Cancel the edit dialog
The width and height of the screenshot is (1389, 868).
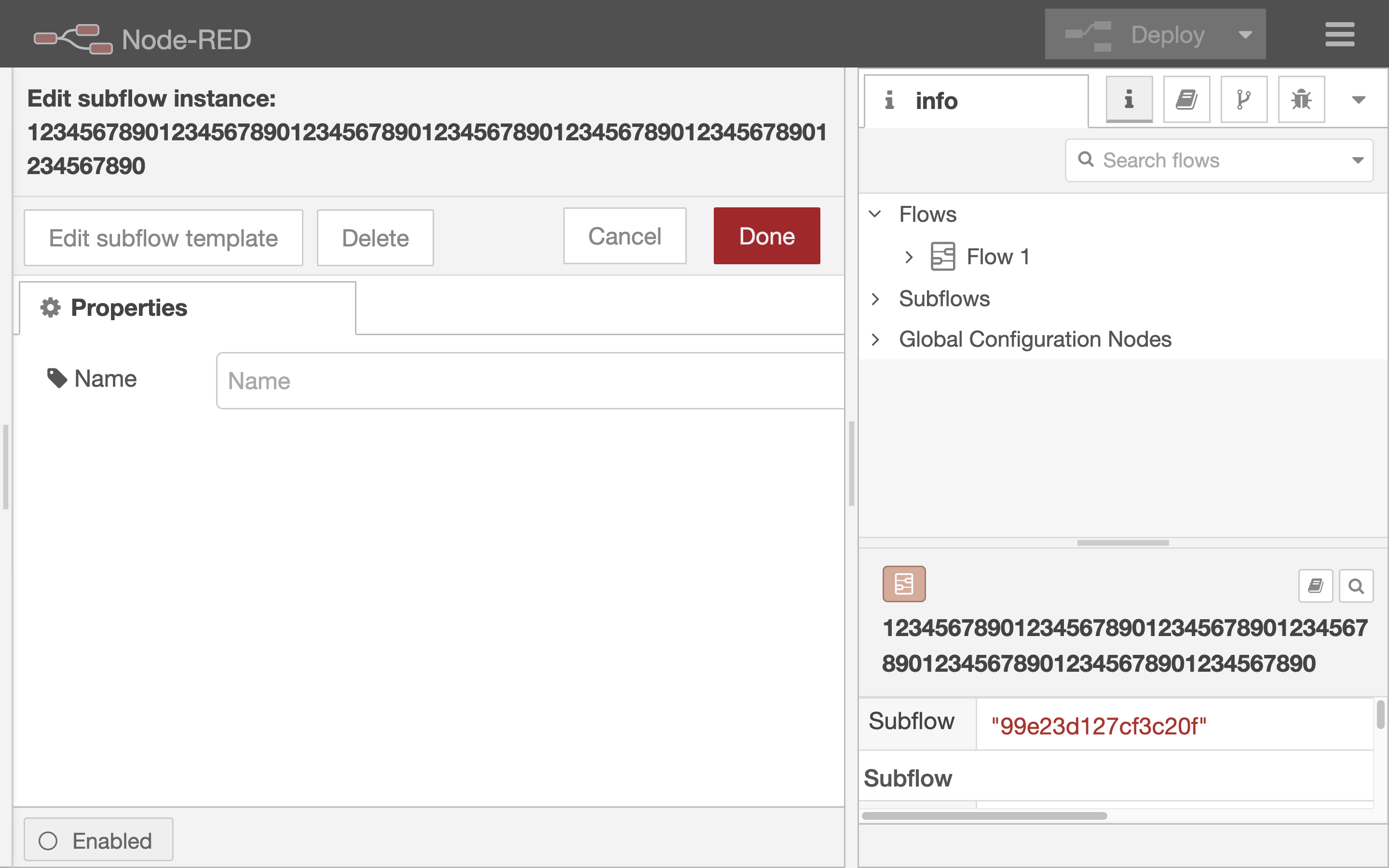[625, 236]
